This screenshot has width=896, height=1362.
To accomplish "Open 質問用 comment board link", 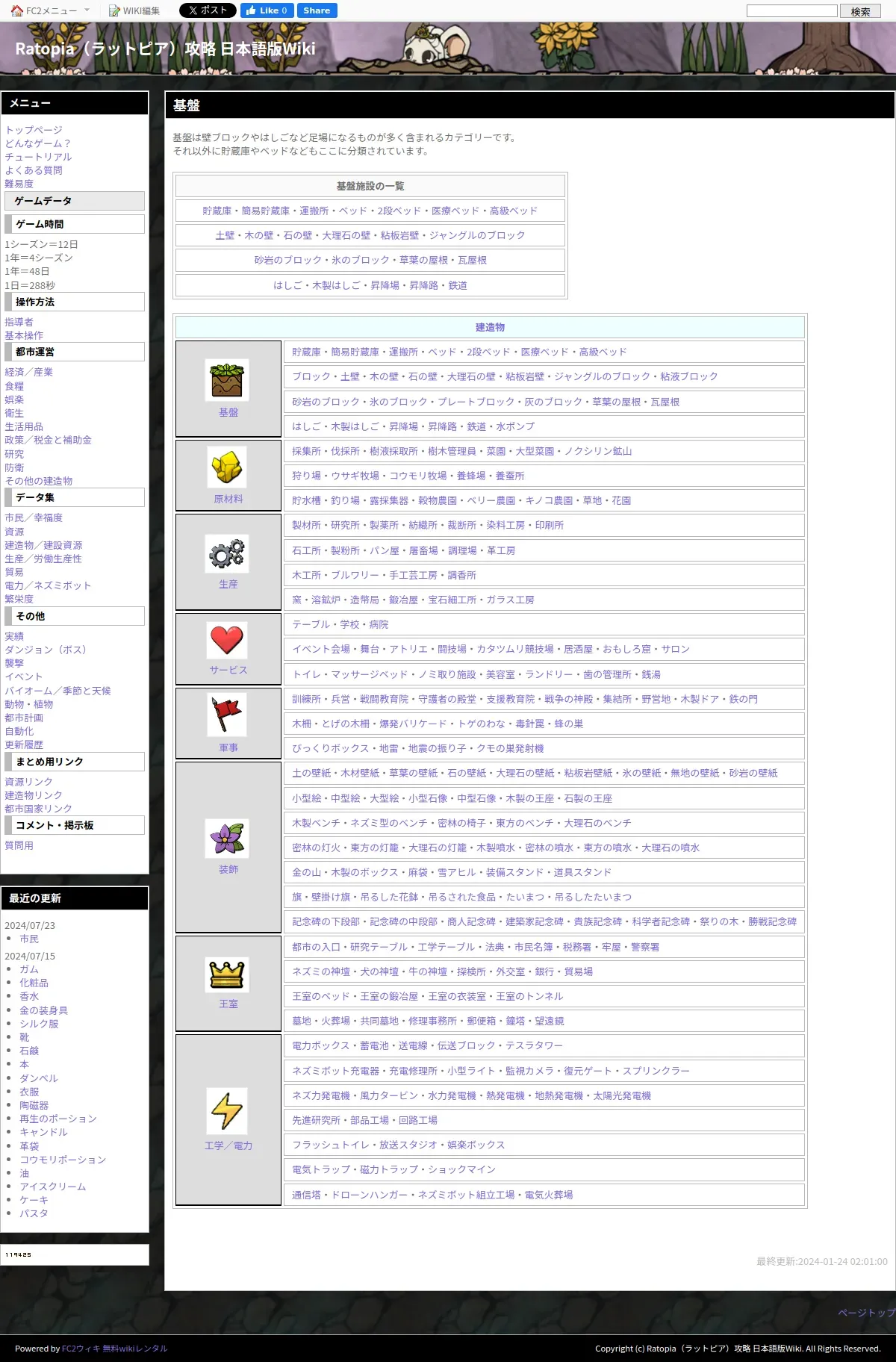I will [19, 845].
